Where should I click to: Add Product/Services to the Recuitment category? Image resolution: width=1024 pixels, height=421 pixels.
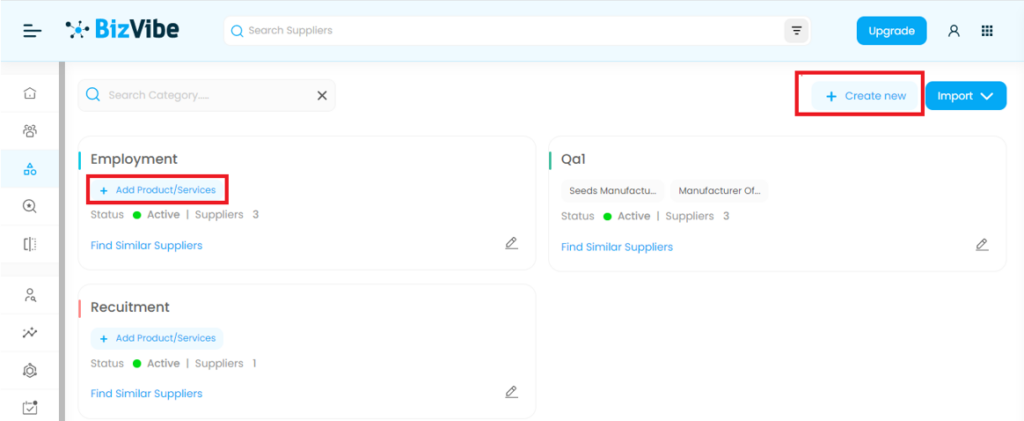tap(157, 338)
